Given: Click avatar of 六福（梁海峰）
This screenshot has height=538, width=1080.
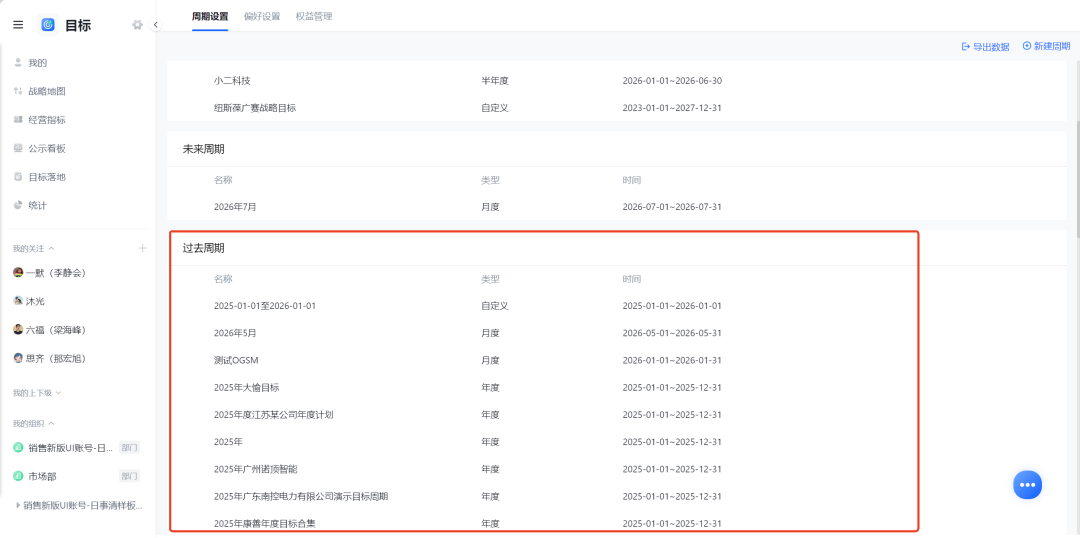Looking at the screenshot, I should click(19, 330).
